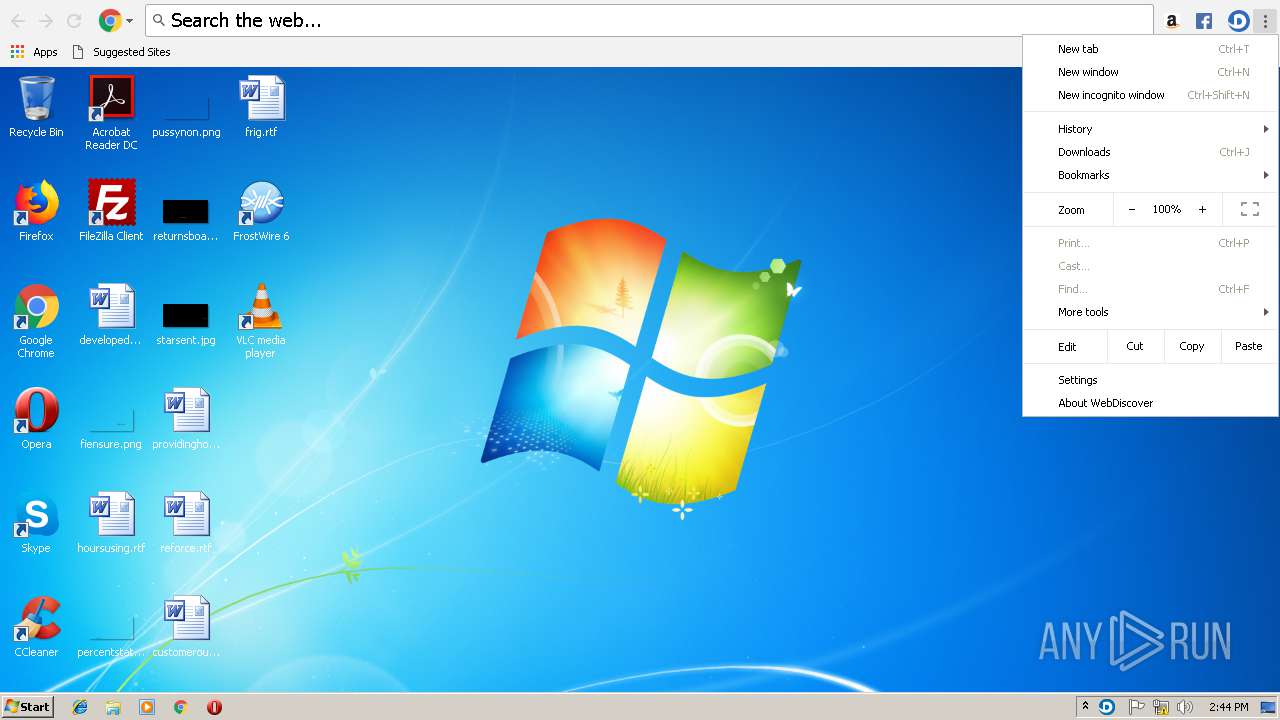Select New tab from the menu
The height and width of the screenshot is (720, 1280).
click(x=1150, y=49)
